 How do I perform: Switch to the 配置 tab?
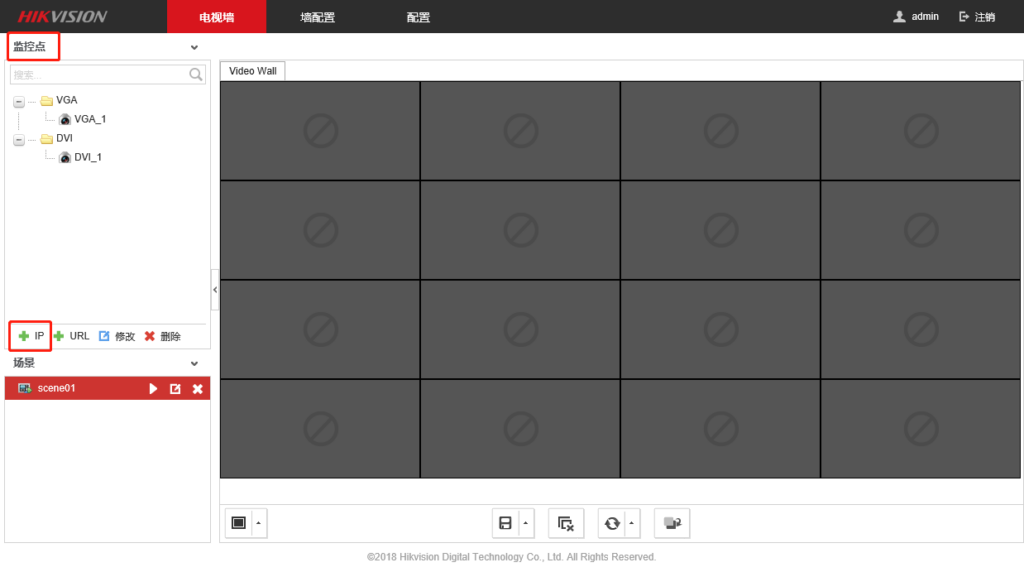pos(418,17)
